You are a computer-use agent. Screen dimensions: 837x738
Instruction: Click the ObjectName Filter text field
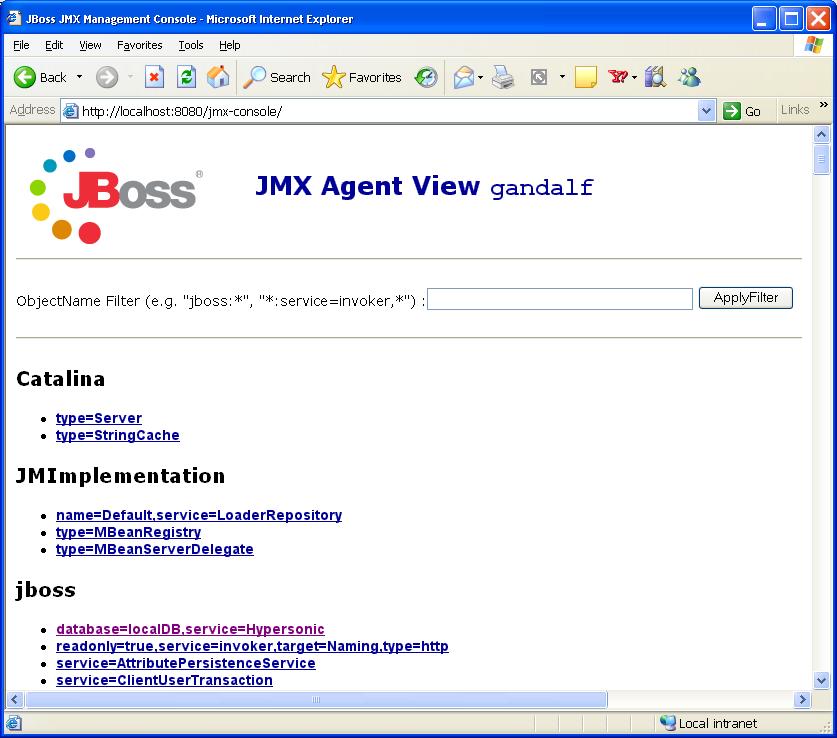click(559, 299)
